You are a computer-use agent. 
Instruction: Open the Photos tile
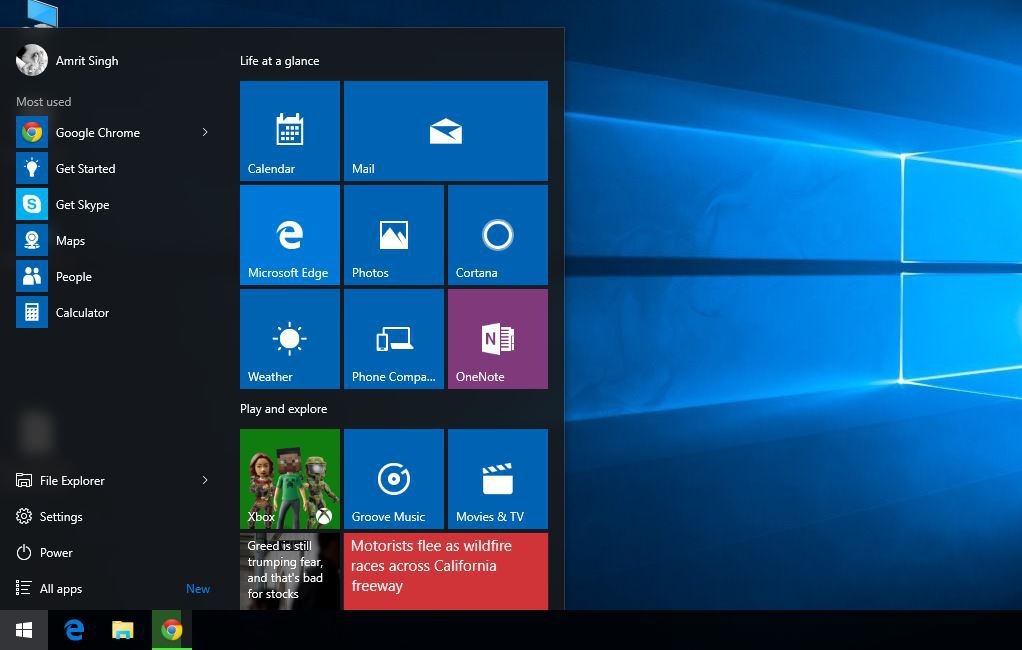(x=394, y=235)
